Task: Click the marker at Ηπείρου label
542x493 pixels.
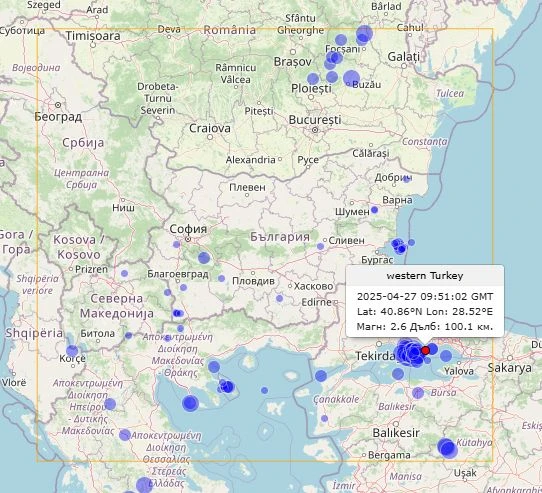Action: pyautogui.click(x=110, y=404)
